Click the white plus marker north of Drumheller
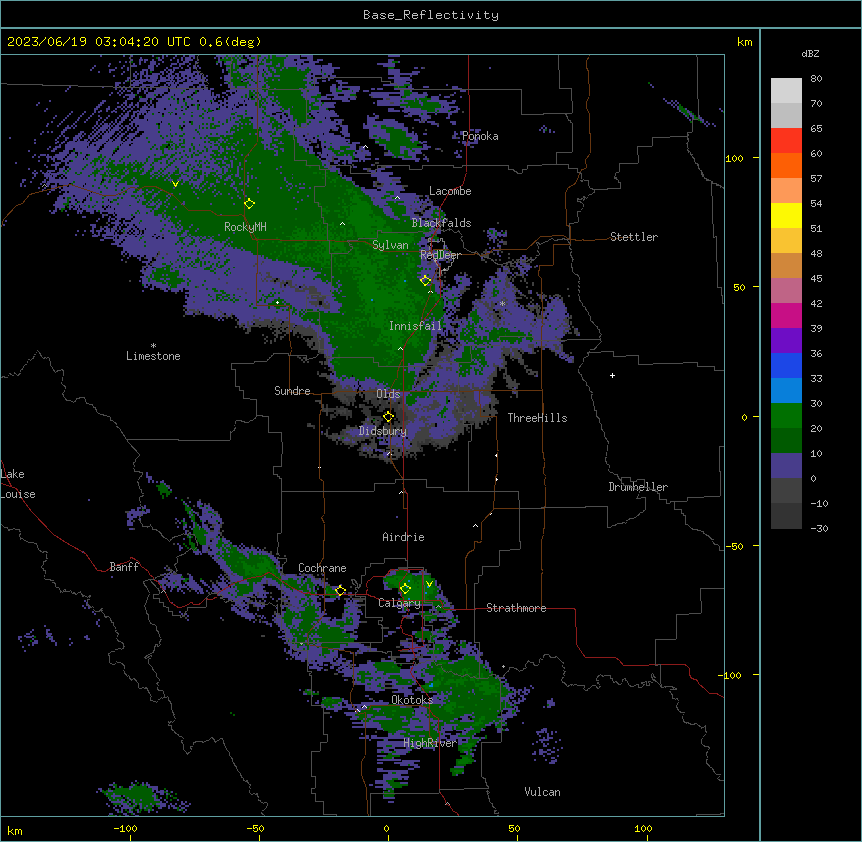 (612, 375)
